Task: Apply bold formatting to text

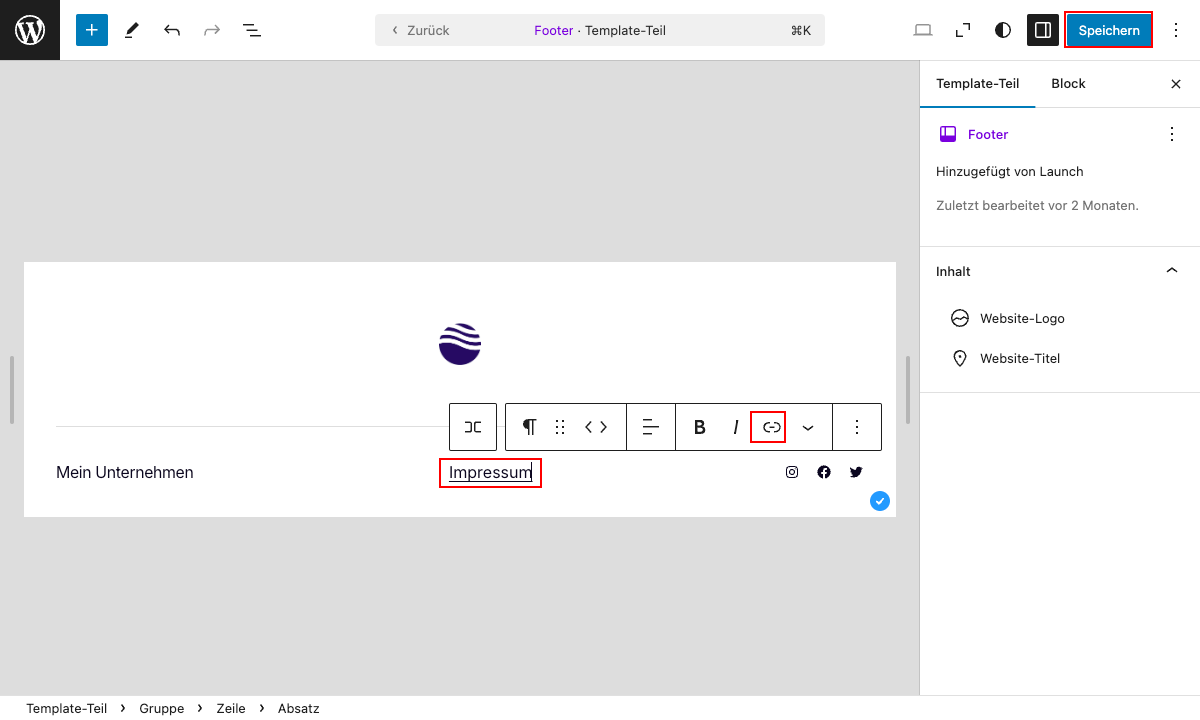Action: click(700, 427)
